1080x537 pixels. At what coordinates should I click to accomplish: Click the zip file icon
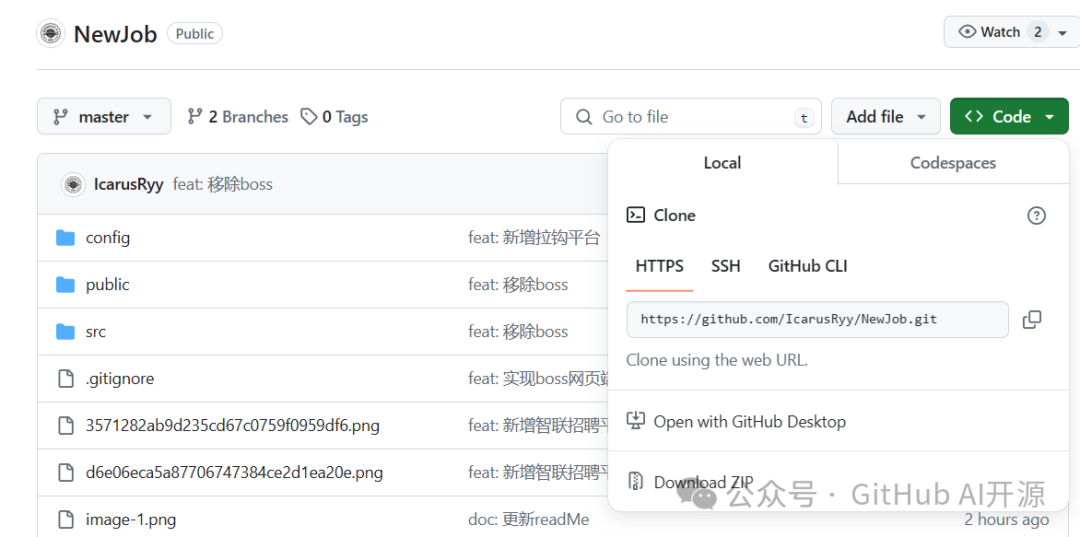point(635,481)
